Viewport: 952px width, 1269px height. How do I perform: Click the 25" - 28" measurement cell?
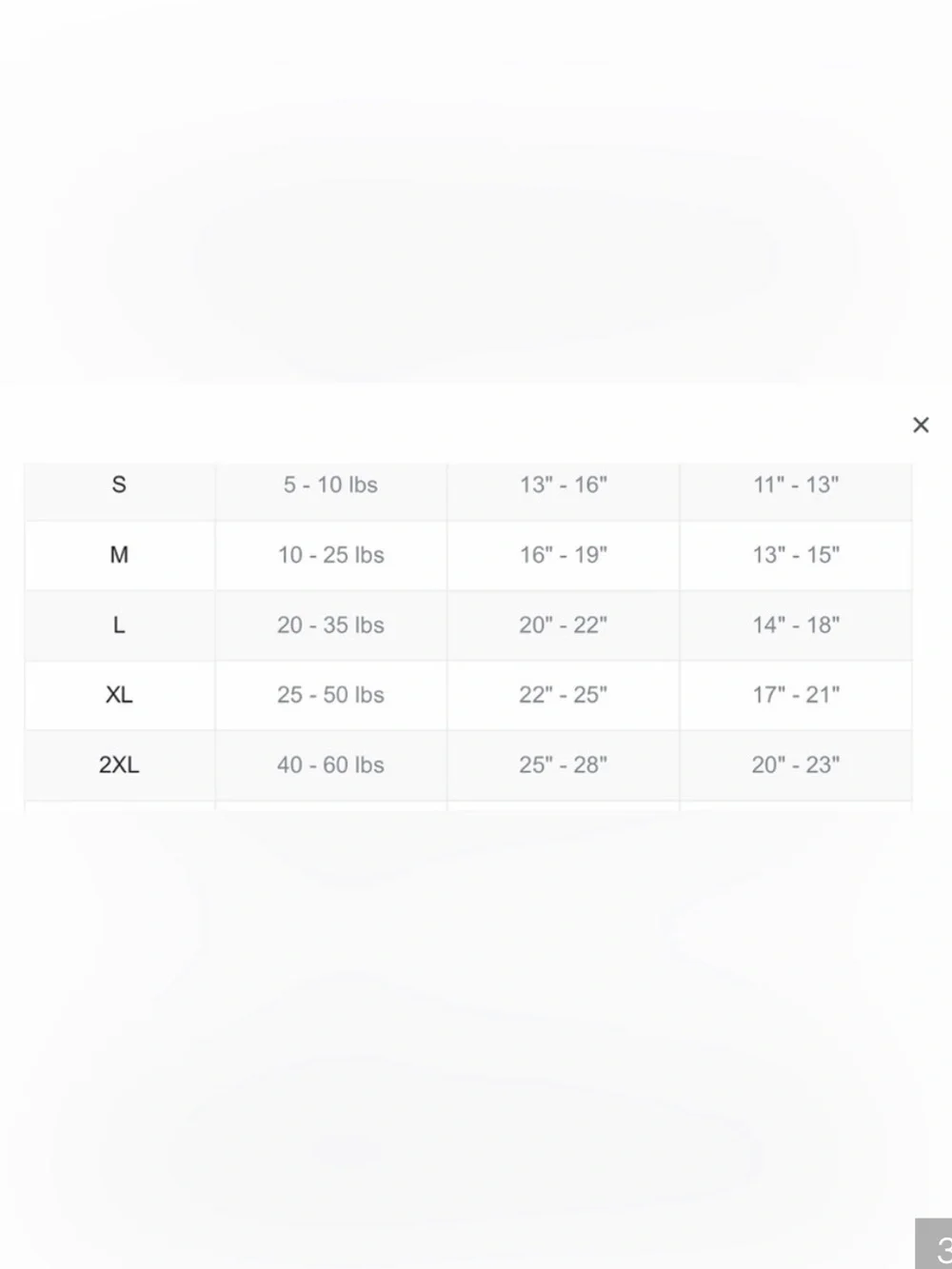point(564,765)
